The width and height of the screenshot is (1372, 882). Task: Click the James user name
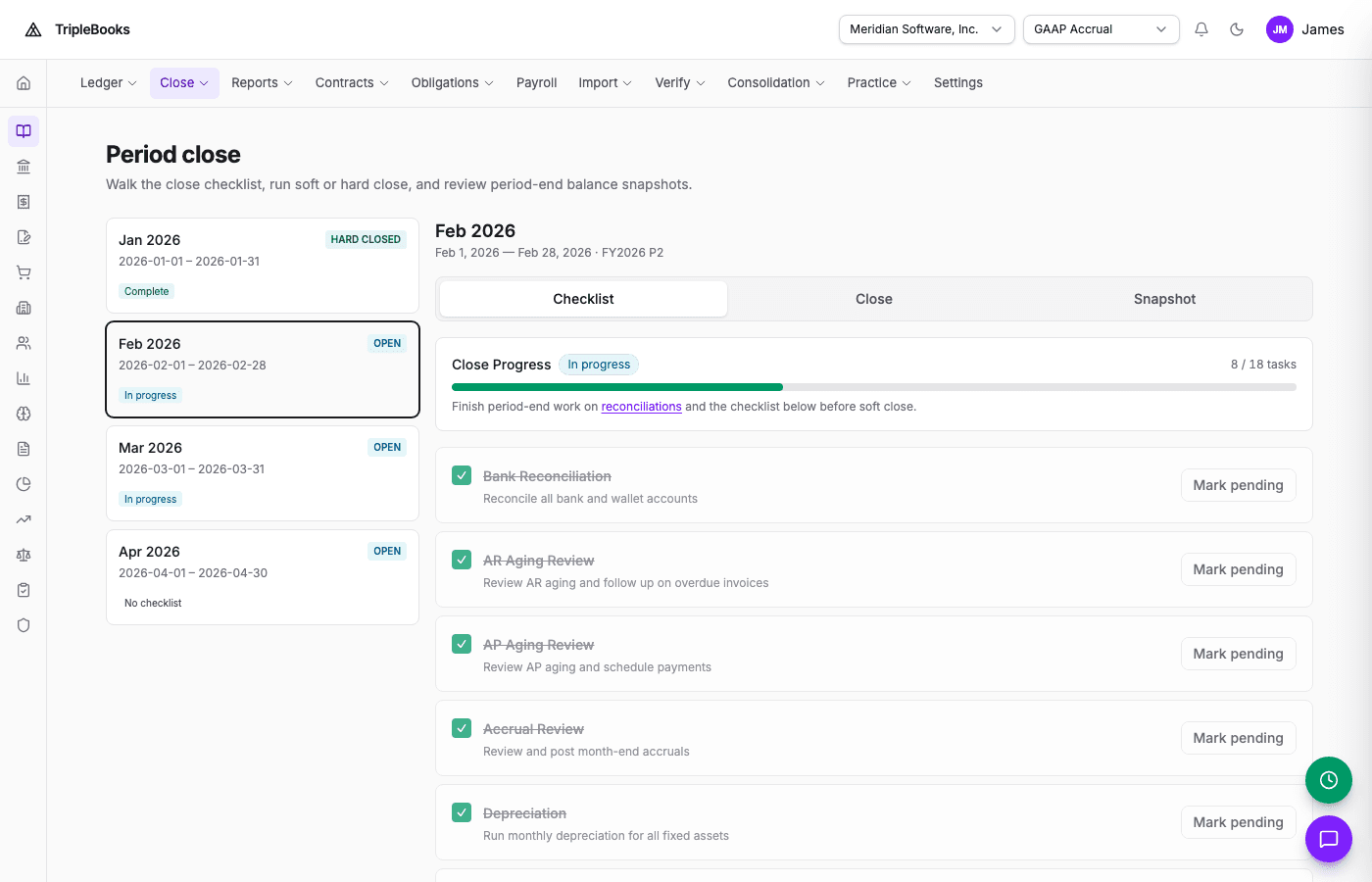point(1323,29)
